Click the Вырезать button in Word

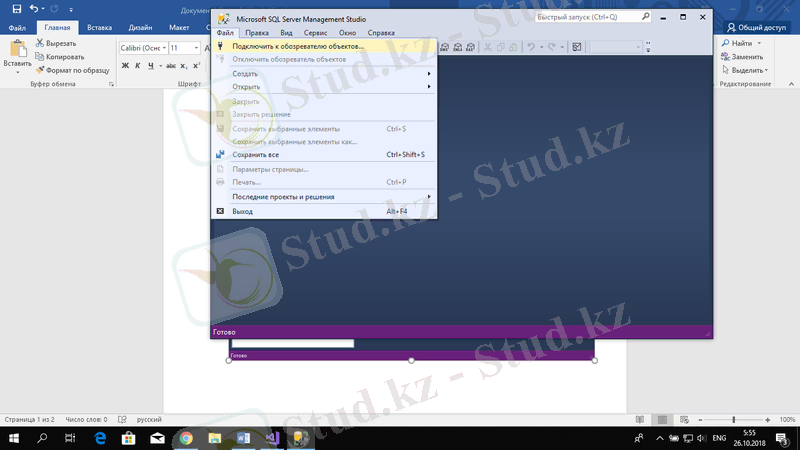click(56, 43)
